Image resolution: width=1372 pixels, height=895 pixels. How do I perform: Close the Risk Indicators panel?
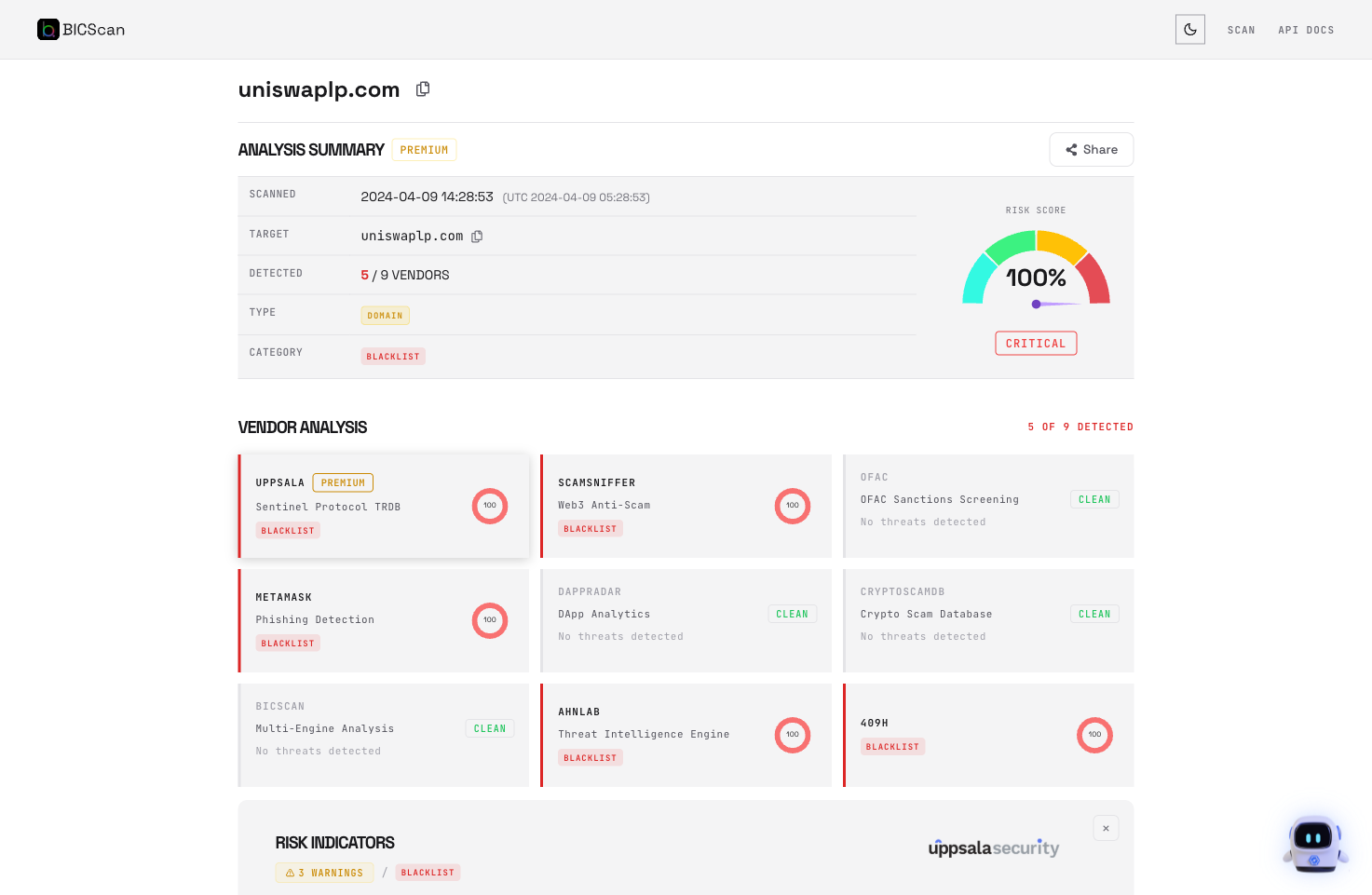click(x=1106, y=828)
